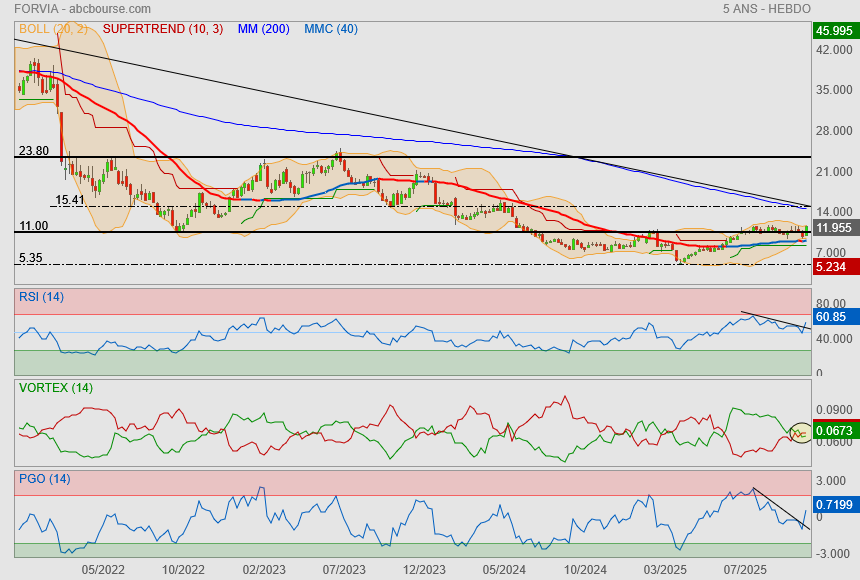
Task: Click the RSI value tag 60.85
Action: [x=832, y=317]
